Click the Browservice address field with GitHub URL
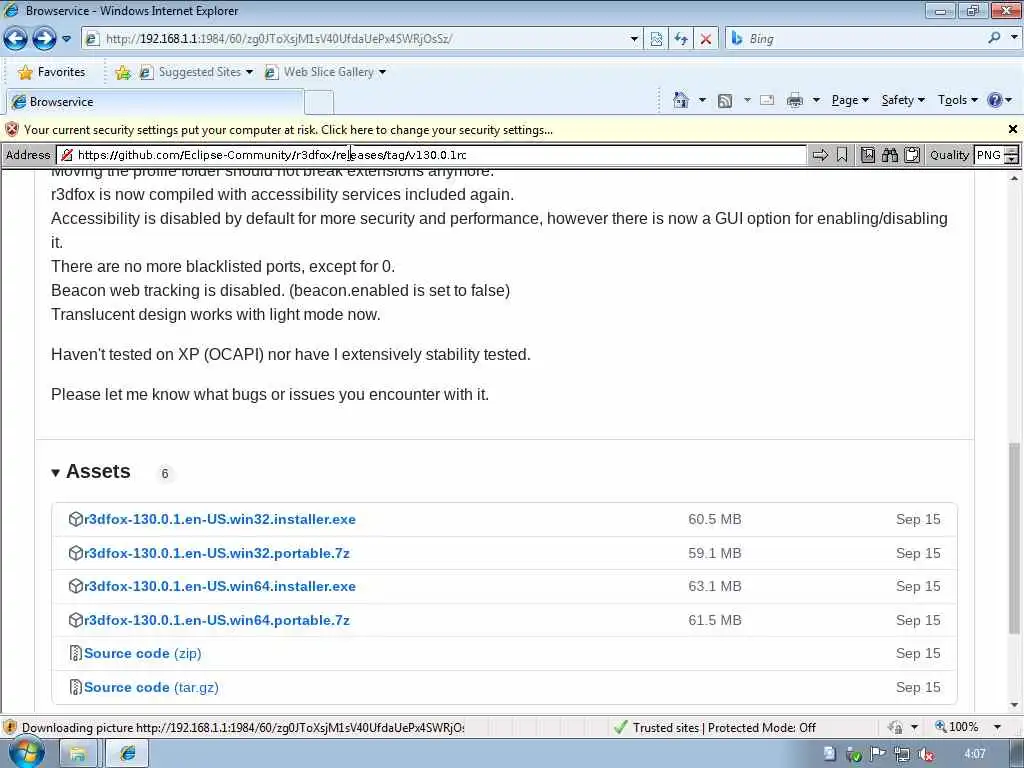The image size is (1024, 768). [x=431, y=155]
